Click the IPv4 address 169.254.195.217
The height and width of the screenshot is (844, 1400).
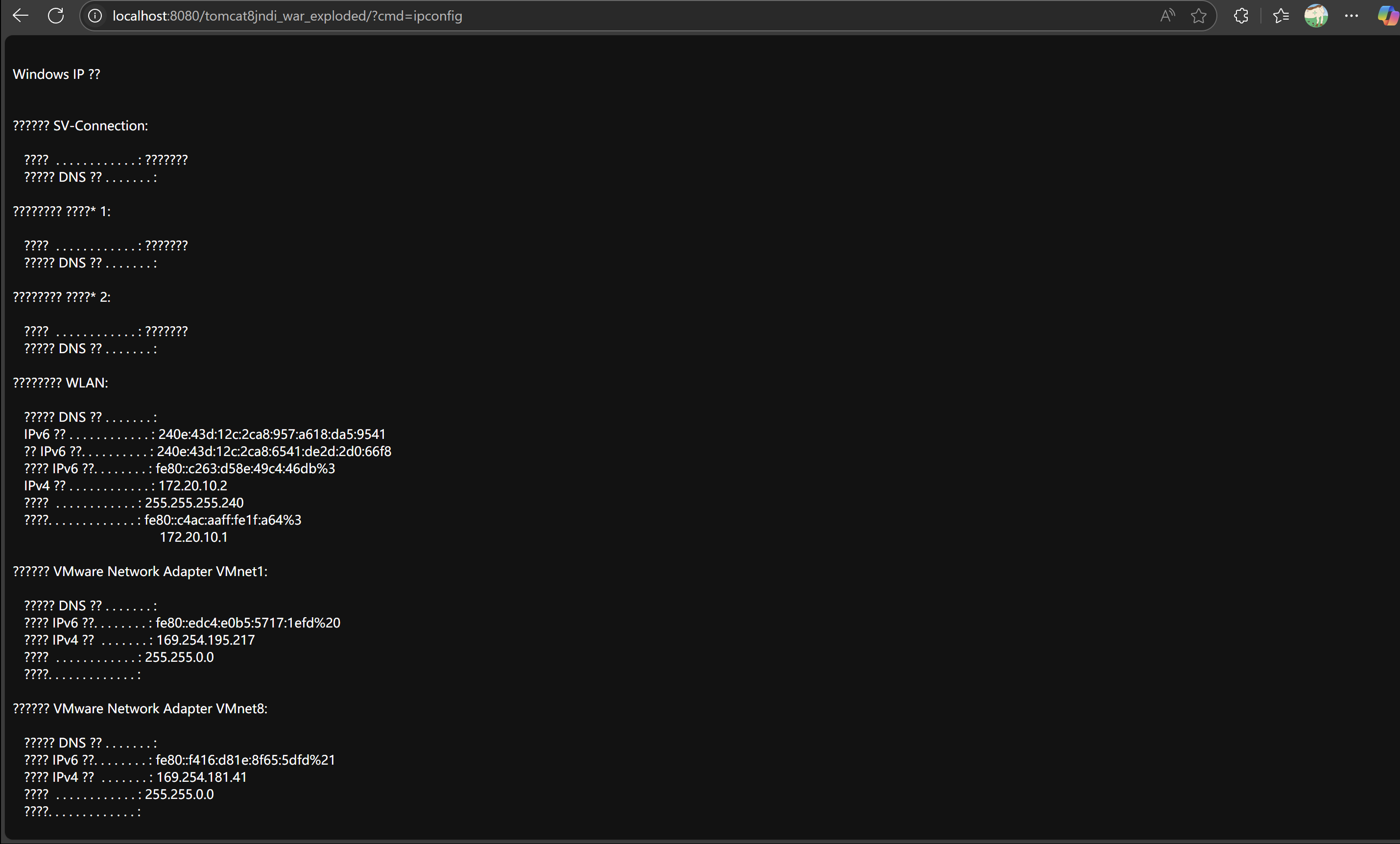[206, 640]
